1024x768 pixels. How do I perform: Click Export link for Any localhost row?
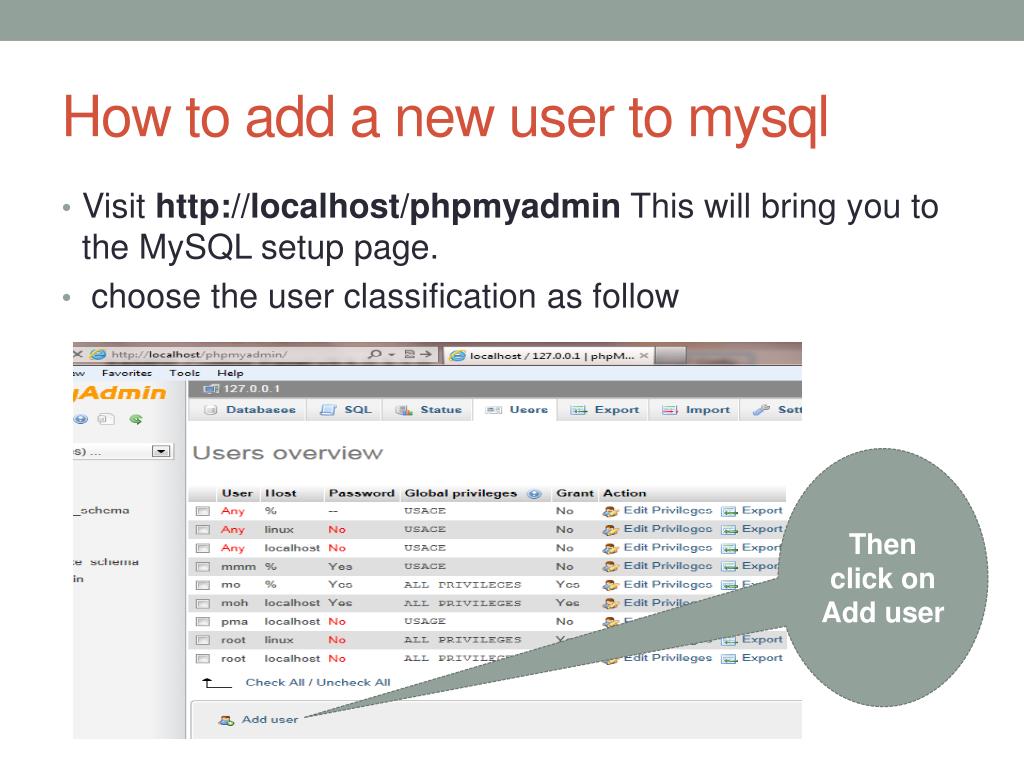(x=761, y=547)
